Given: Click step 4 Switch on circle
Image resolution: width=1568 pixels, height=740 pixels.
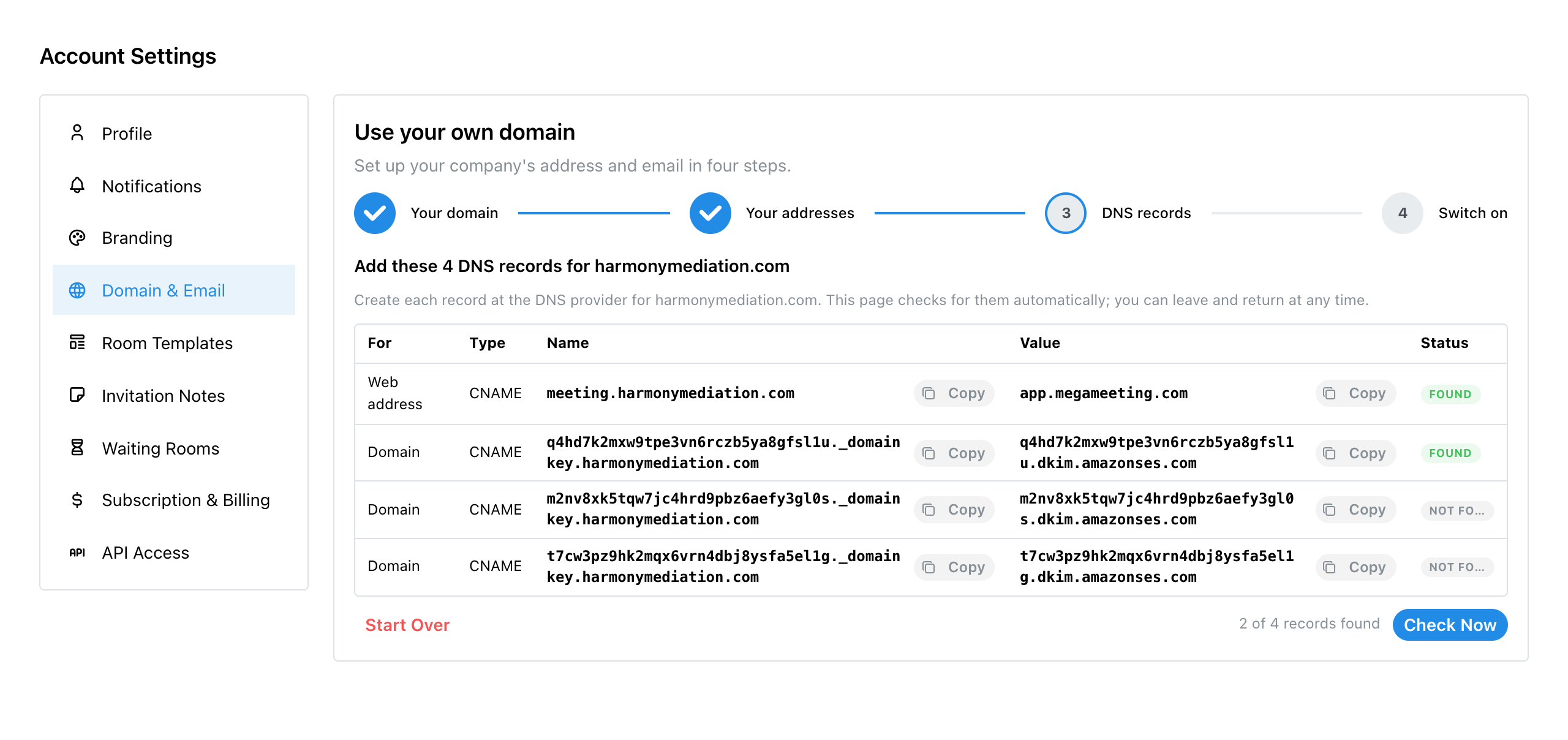Looking at the screenshot, I should point(1403,213).
